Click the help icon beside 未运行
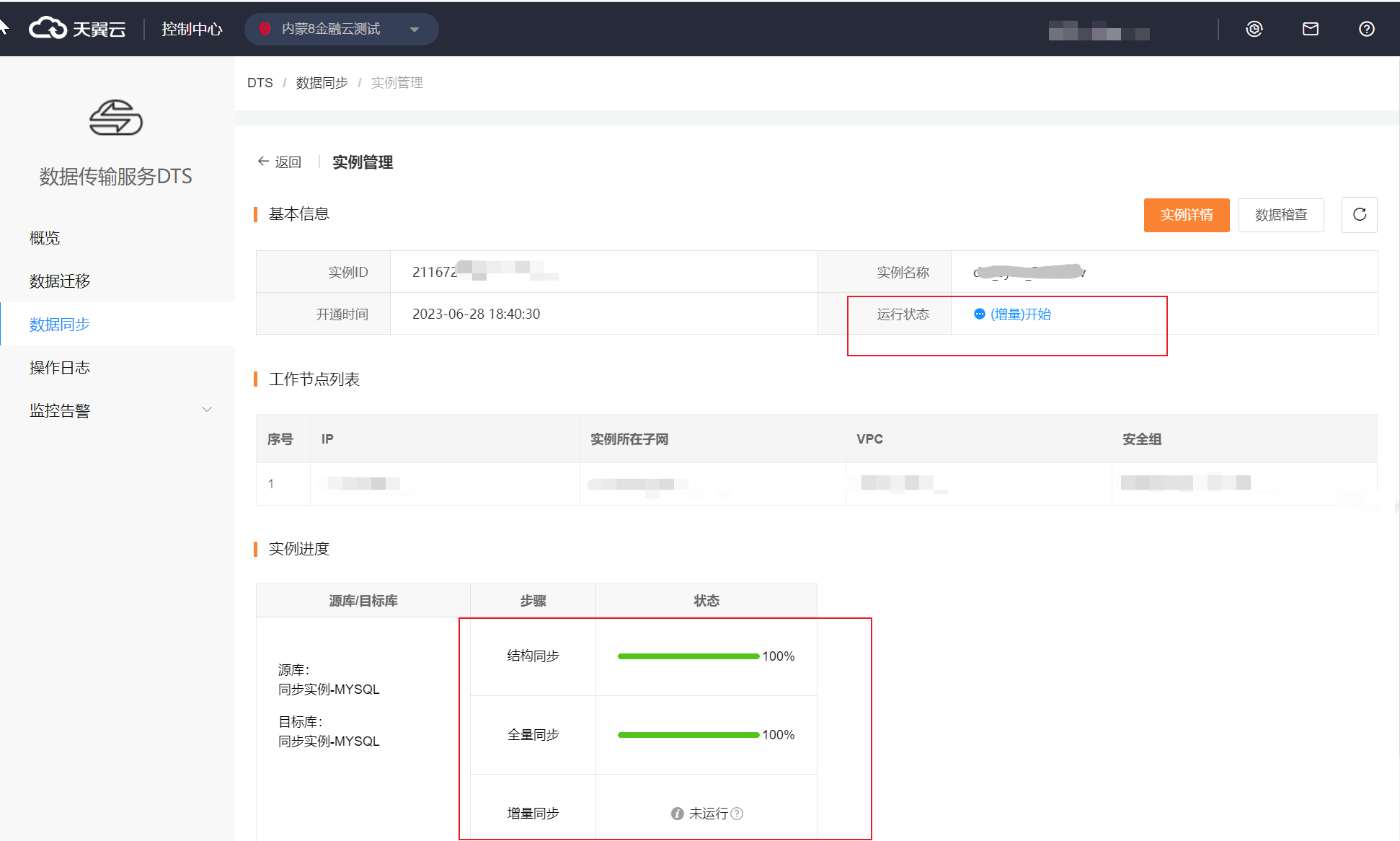 (x=737, y=814)
